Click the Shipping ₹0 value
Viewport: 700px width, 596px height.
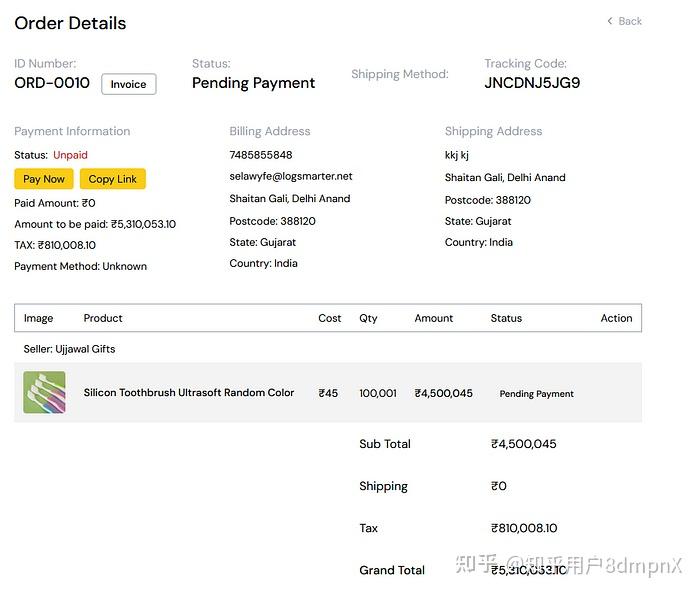tap(499, 486)
